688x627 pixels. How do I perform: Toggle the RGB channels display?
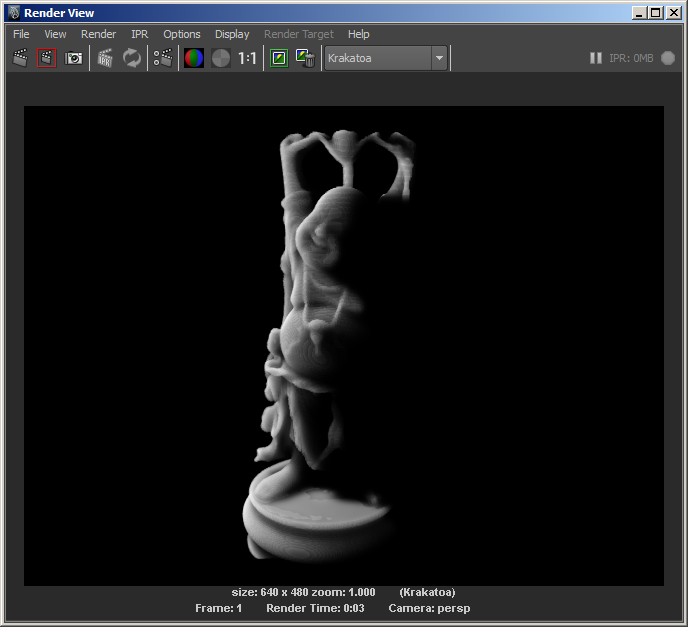point(194,58)
